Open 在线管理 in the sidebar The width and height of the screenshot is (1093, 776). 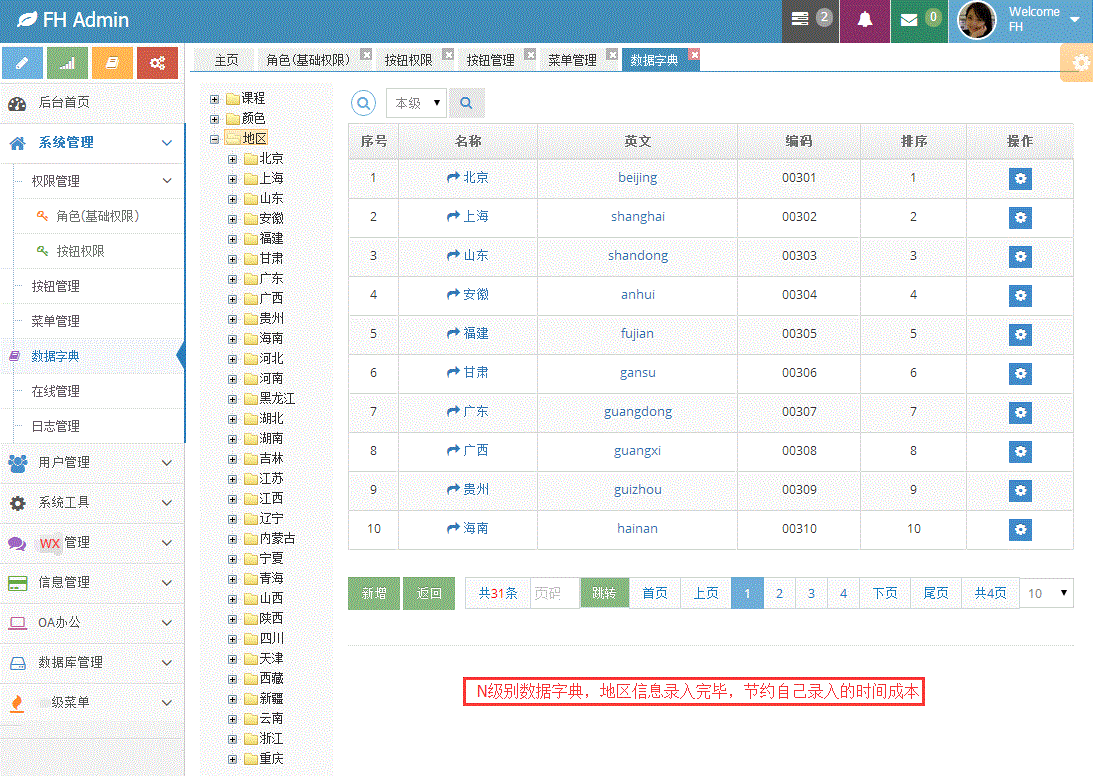click(56, 391)
